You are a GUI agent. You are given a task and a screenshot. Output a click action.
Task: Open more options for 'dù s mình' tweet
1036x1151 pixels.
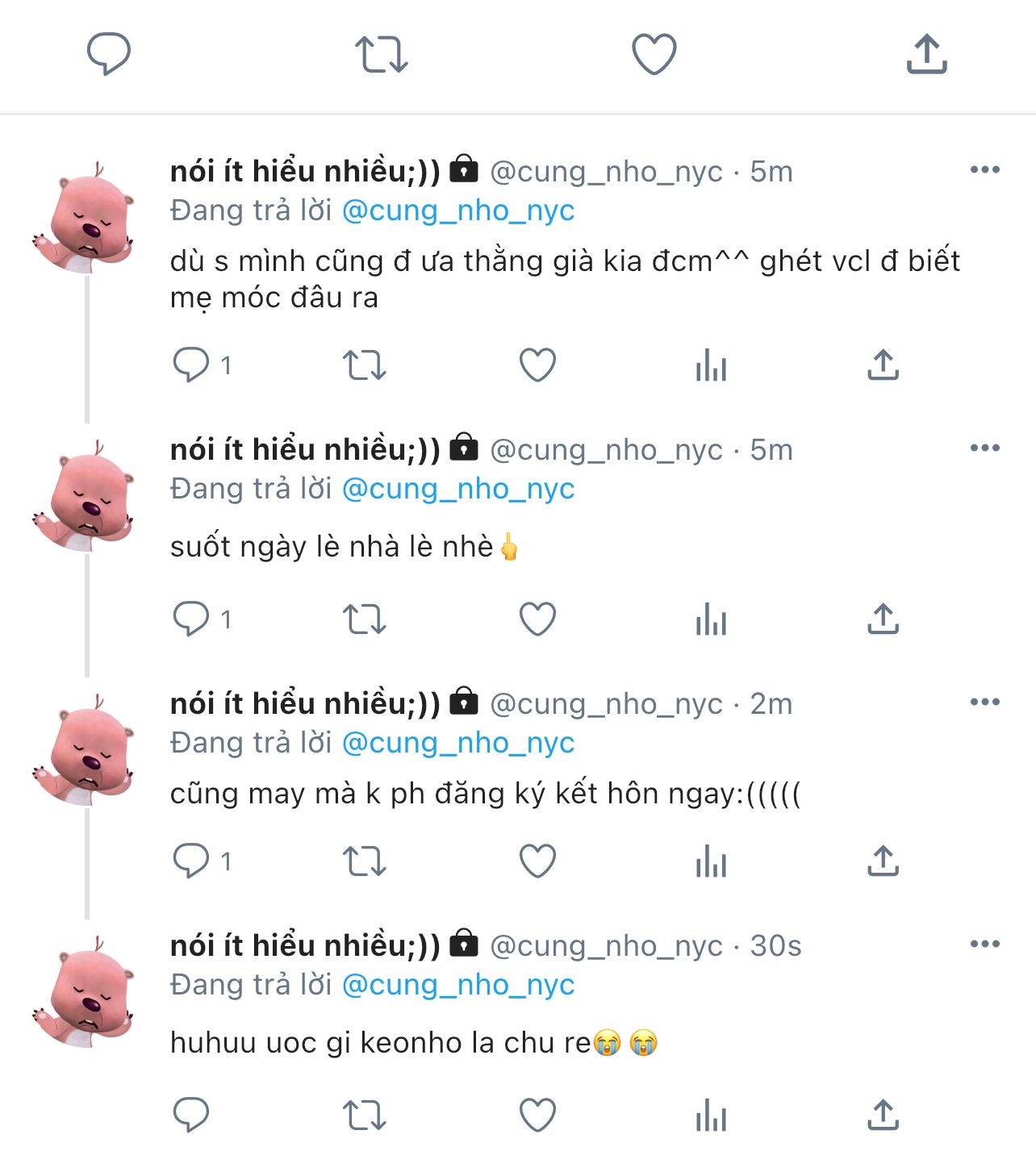point(984,170)
